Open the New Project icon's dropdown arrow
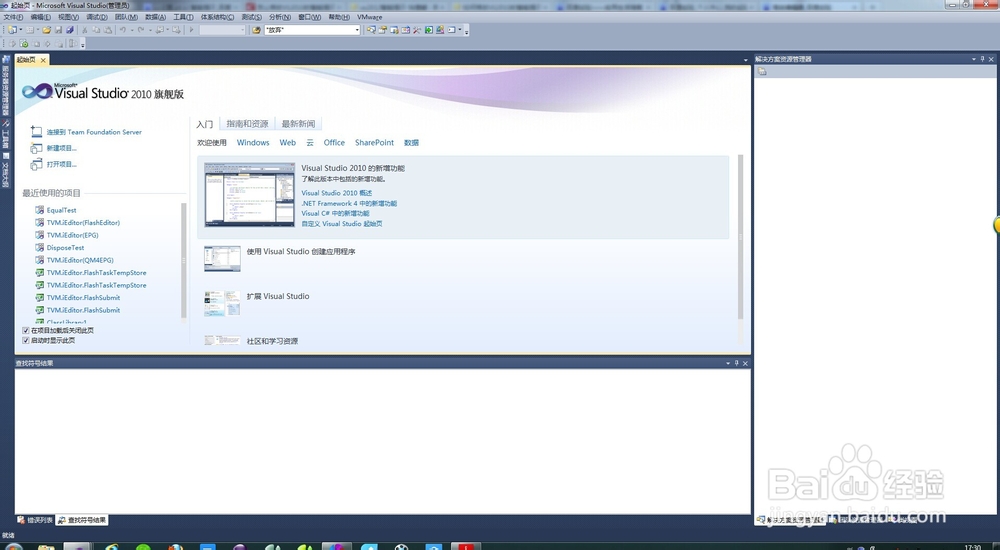This screenshot has width=1000, height=550. click(20, 30)
